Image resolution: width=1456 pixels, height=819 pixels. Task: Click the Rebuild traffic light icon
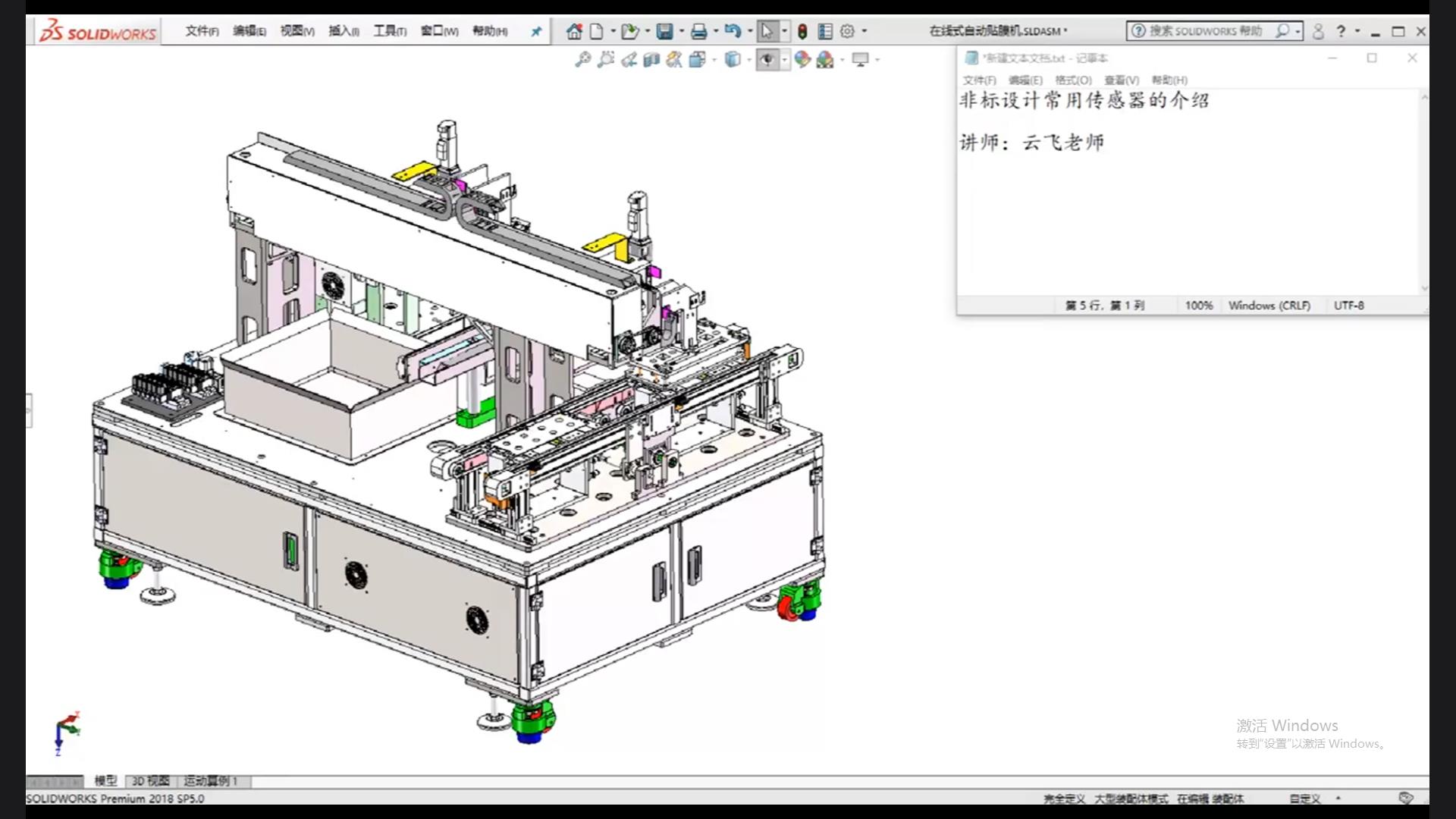[802, 31]
